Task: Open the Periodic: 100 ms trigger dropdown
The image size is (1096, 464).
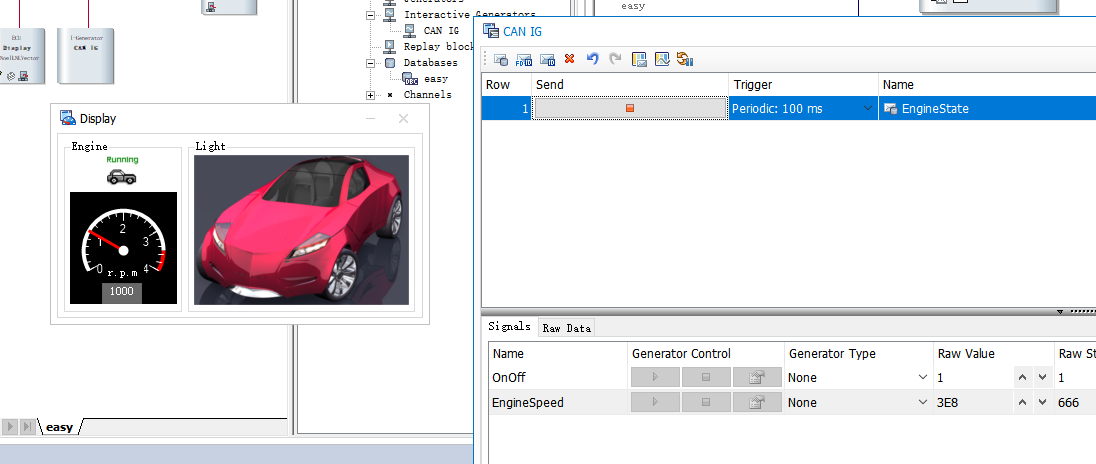Action: click(x=867, y=108)
